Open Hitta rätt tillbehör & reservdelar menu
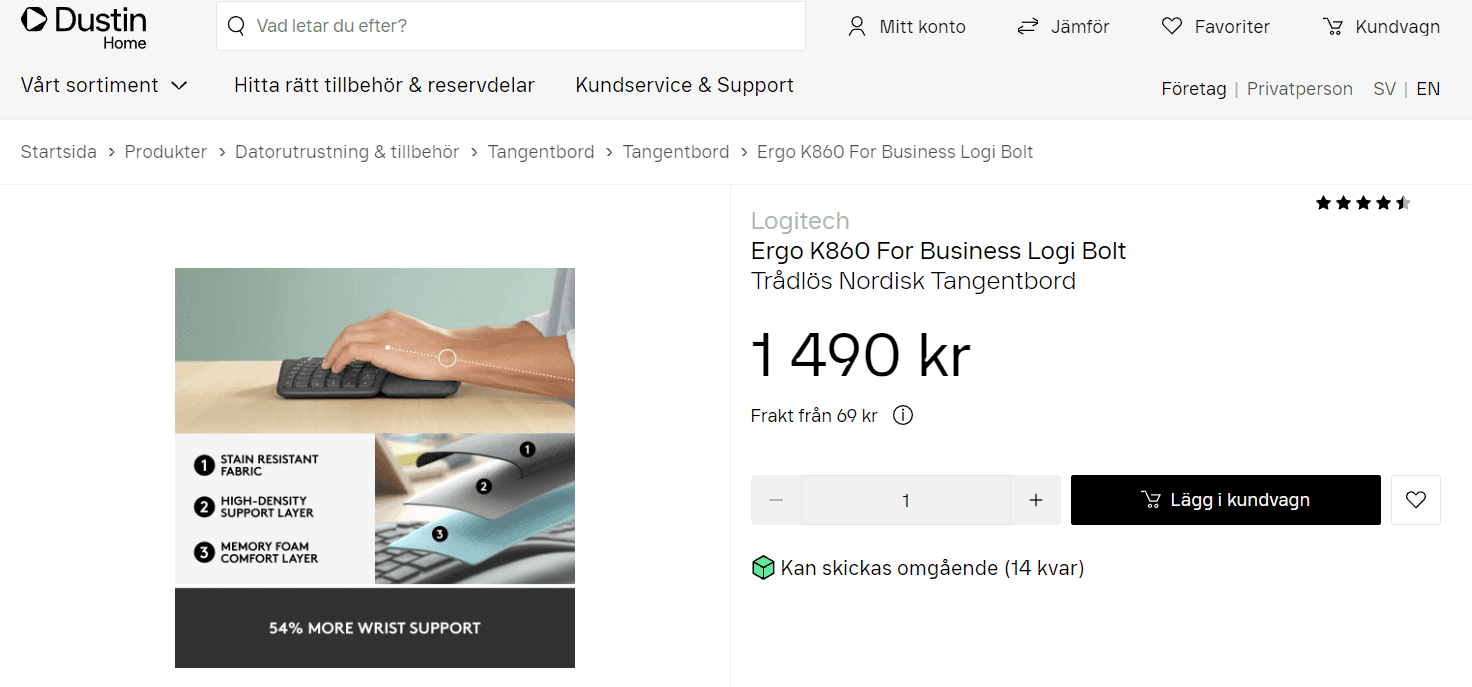This screenshot has width=1472, height=687. [x=384, y=85]
